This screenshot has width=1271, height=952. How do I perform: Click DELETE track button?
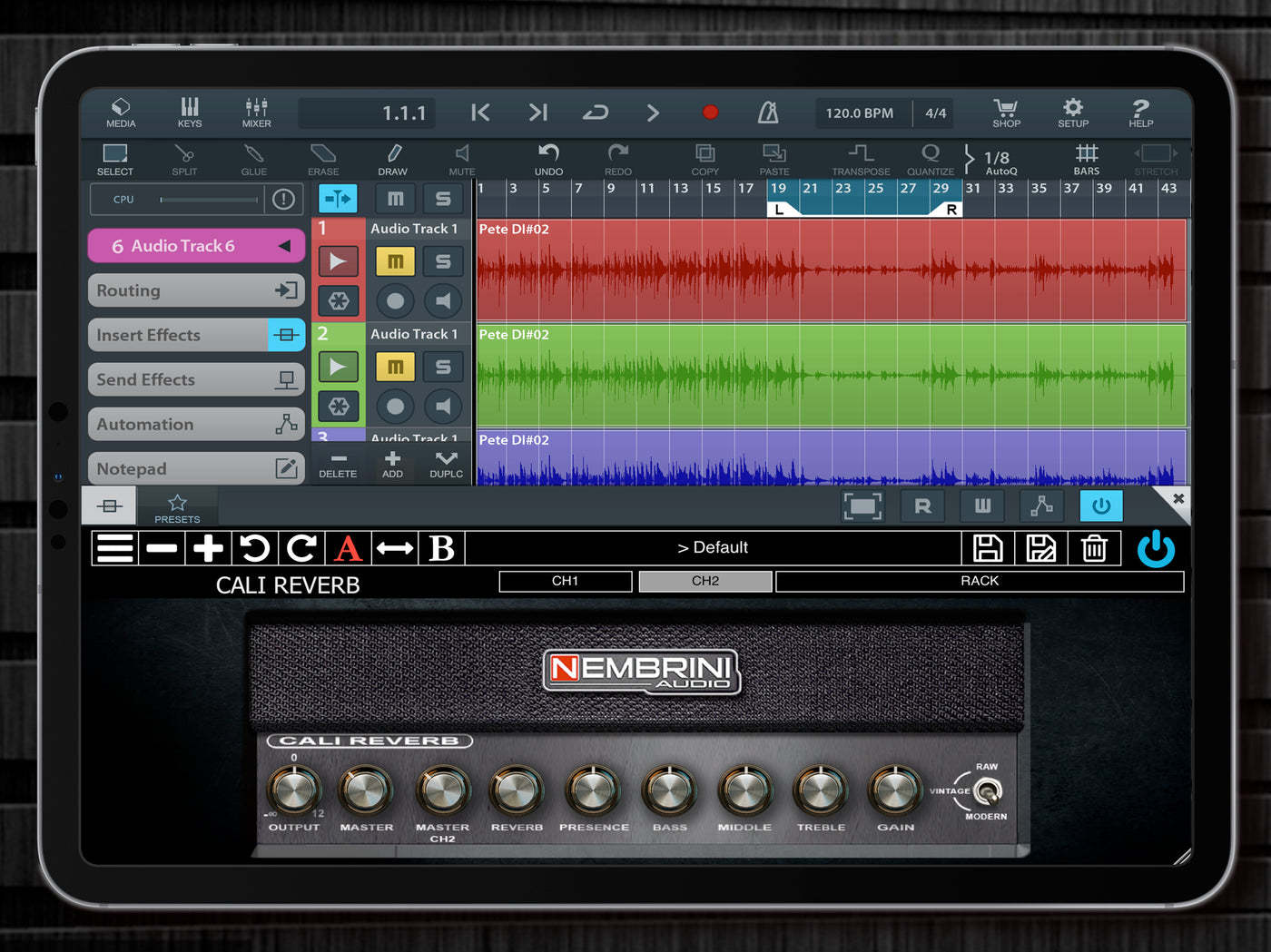coord(338,465)
